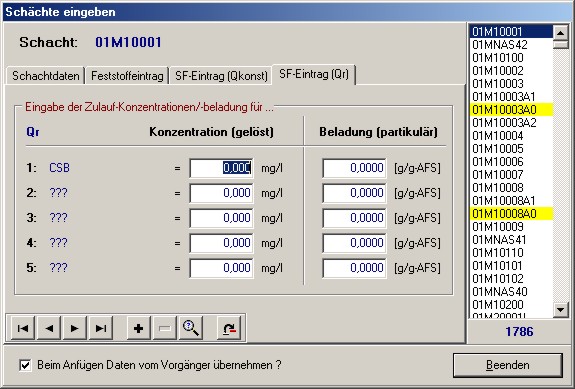This screenshot has width=575, height=389.
Task: Focus row 5 Konzentration mg/l field
Action: click(221, 268)
